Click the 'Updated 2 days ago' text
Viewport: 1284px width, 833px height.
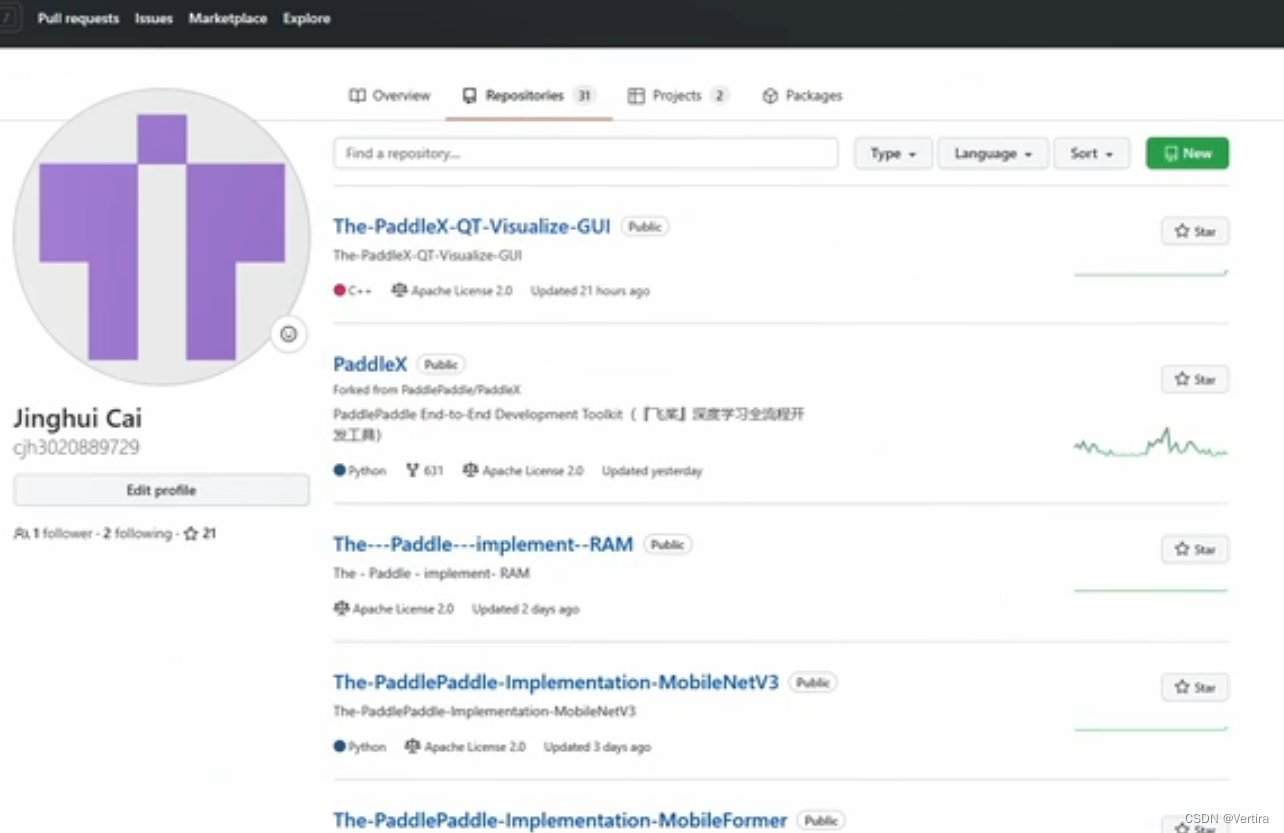coord(526,609)
